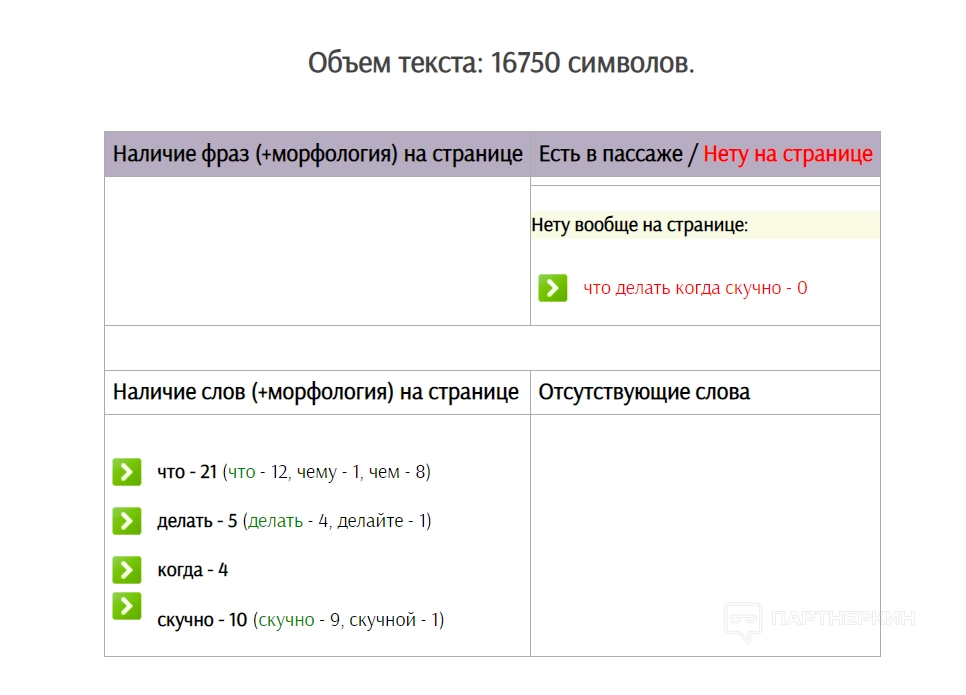Click word count 'когда - 4'
Image resolution: width=966 pixels, height=695 pixels.
click(x=192, y=570)
